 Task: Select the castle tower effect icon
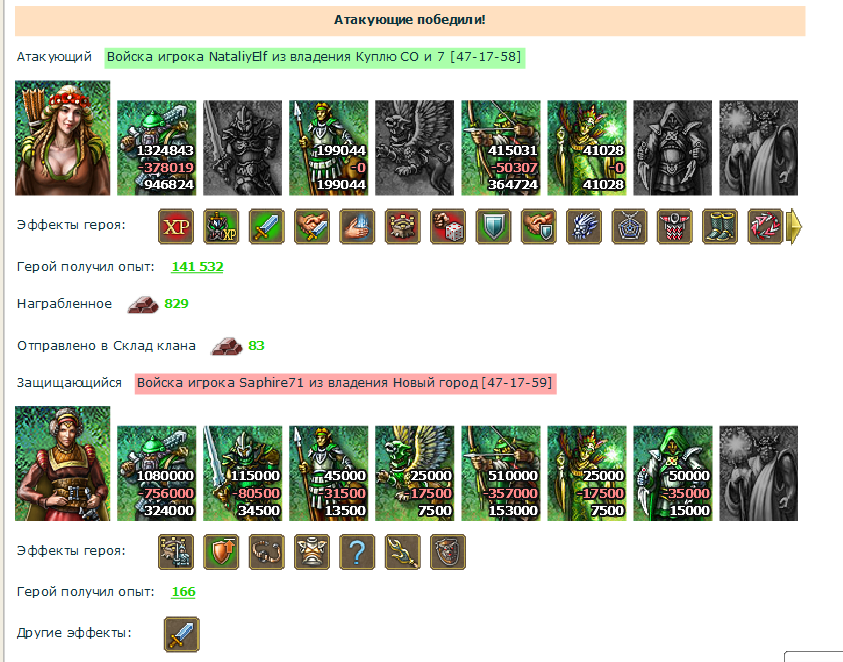point(403,227)
